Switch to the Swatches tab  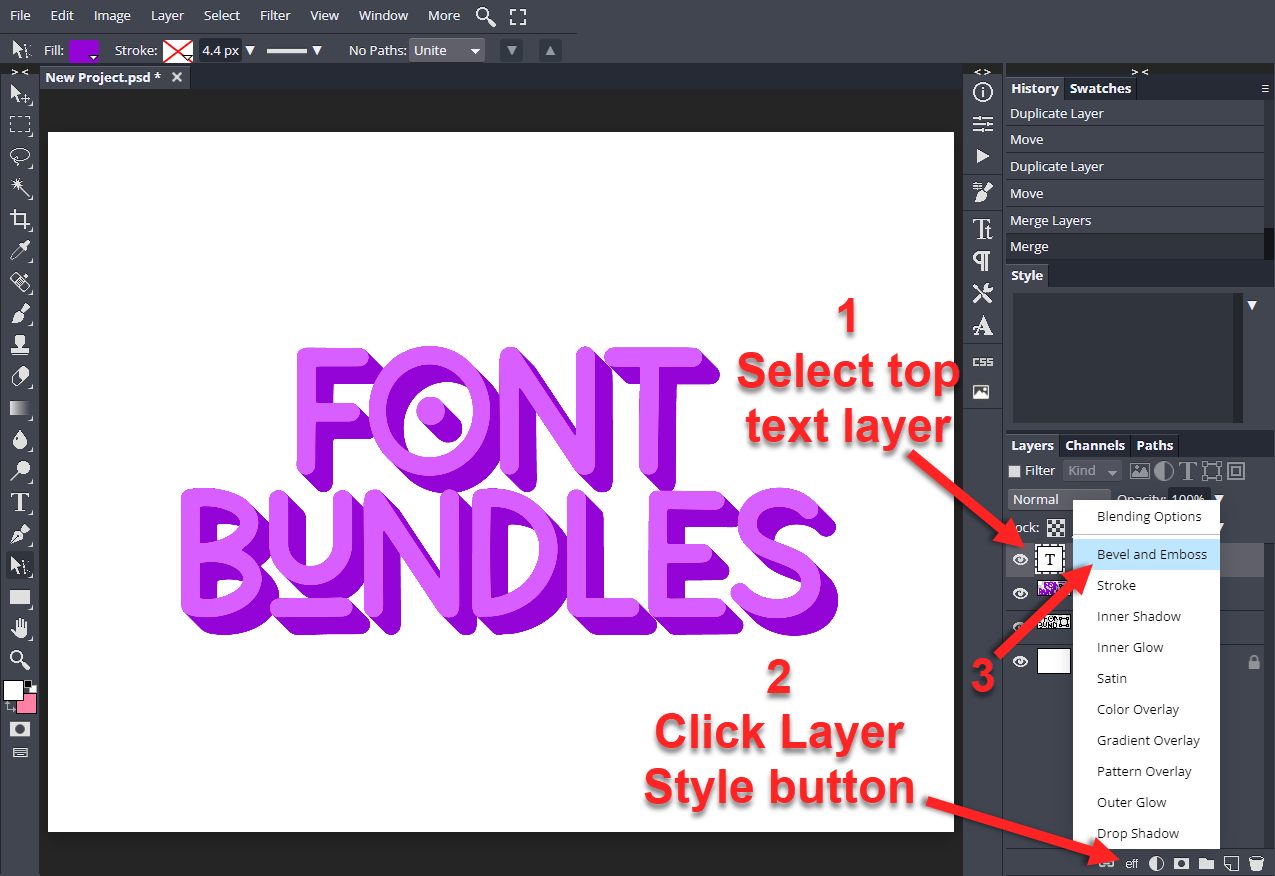coord(1100,89)
